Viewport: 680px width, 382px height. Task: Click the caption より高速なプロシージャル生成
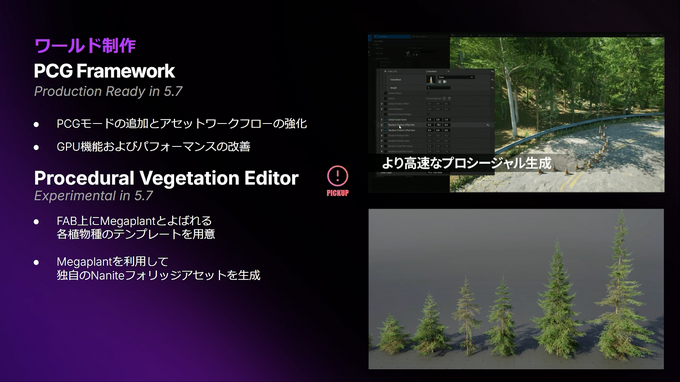[x=467, y=163]
